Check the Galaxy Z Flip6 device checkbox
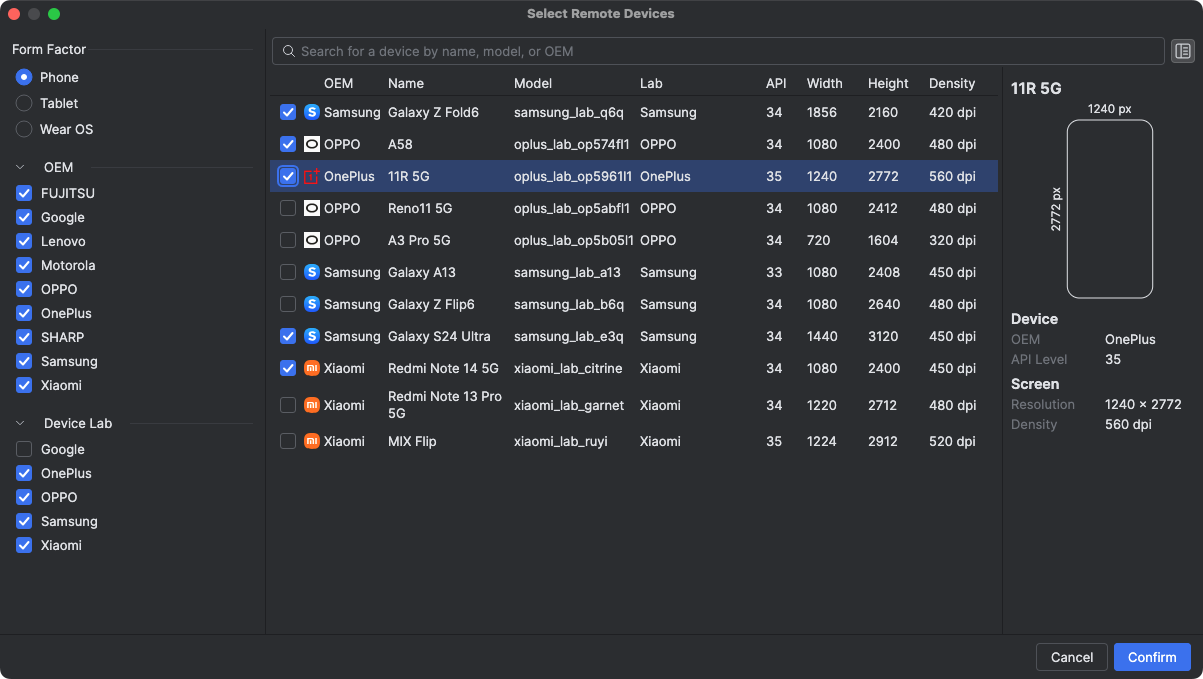 (288, 304)
